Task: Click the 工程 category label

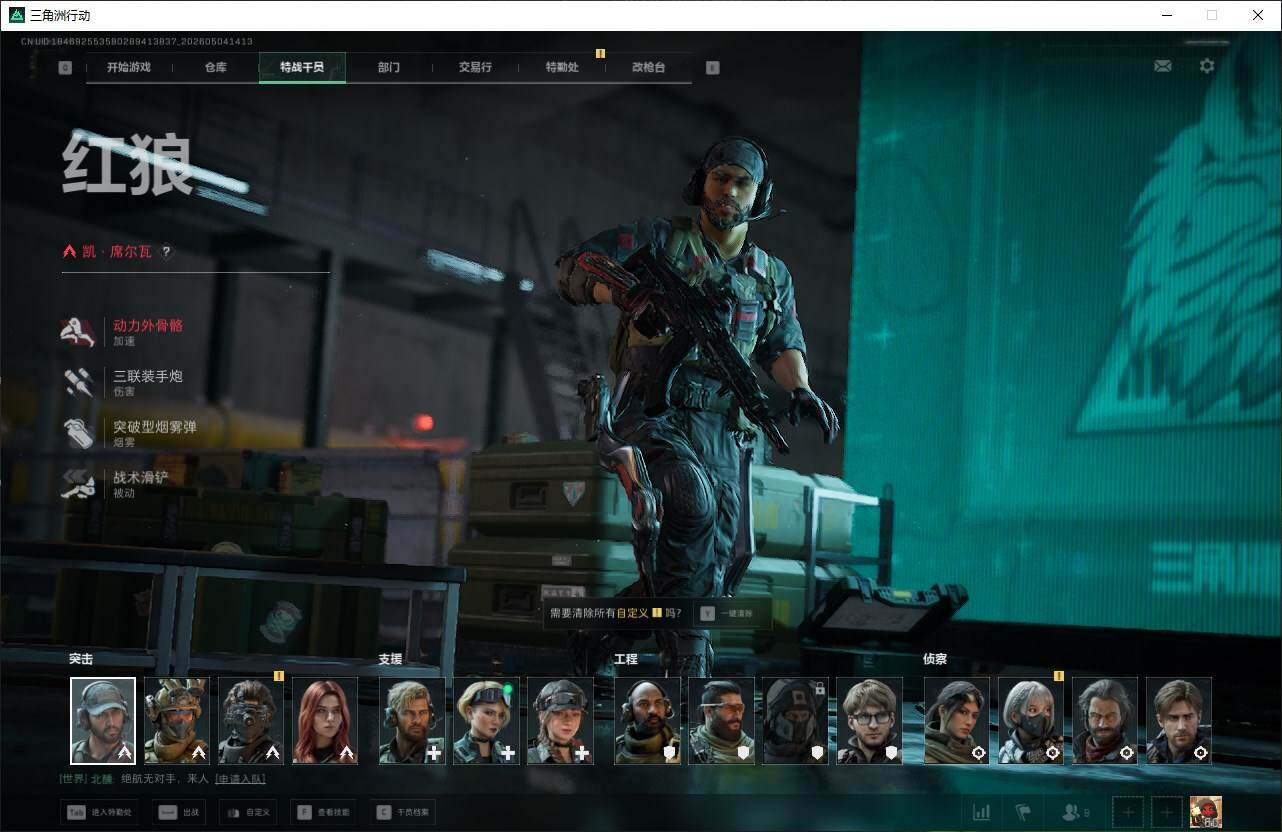Action: point(626,659)
